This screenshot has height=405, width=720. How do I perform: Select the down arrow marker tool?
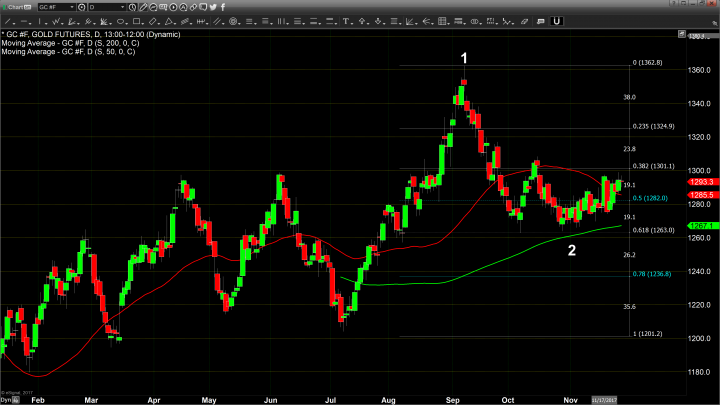378,22
